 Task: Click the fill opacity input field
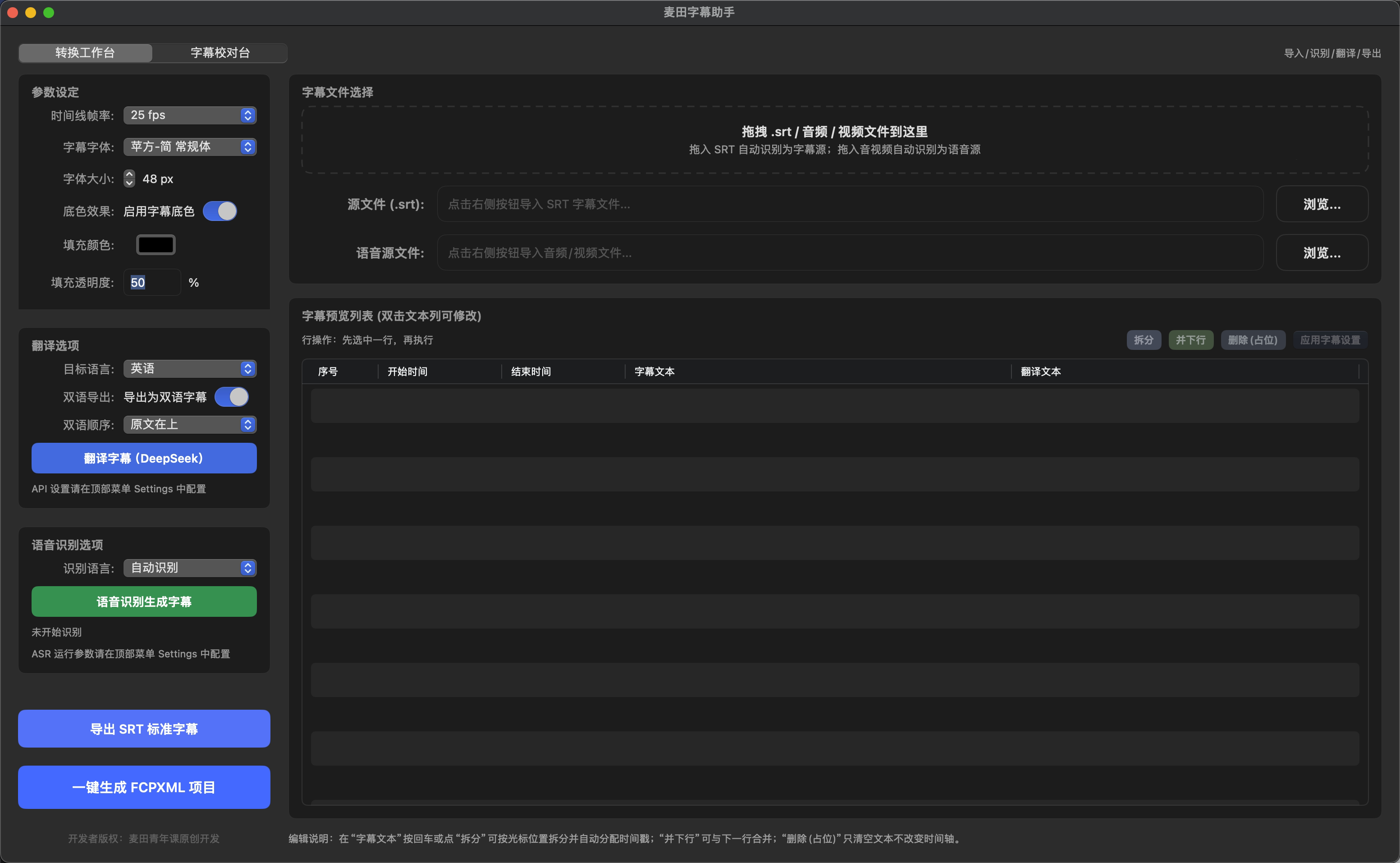152,283
